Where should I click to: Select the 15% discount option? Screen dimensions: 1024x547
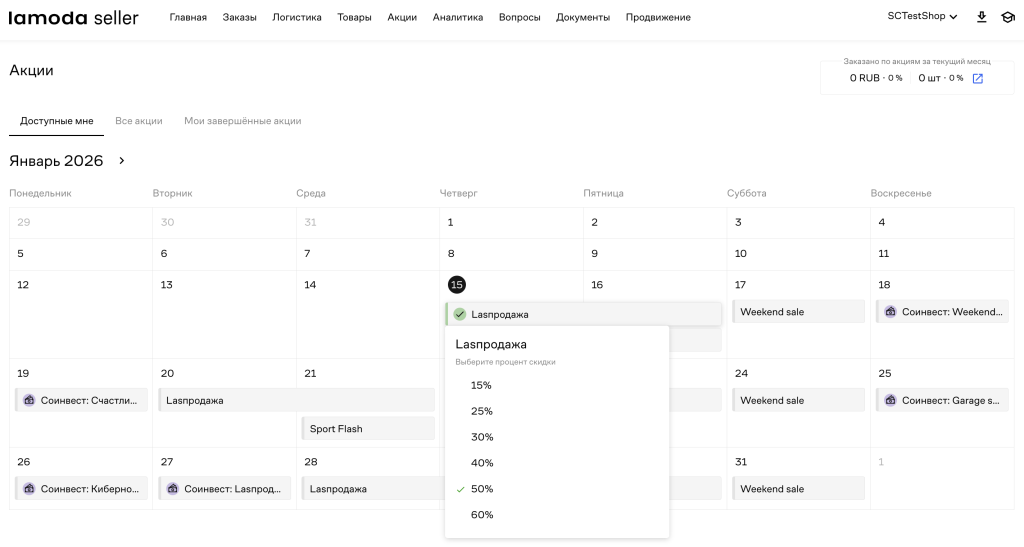tap(481, 385)
